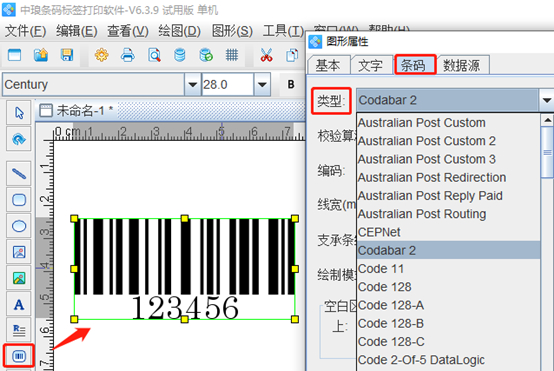This screenshot has height=371, width=554.
Task: Choose Australian Post Routing option
Action: (448, 214)
